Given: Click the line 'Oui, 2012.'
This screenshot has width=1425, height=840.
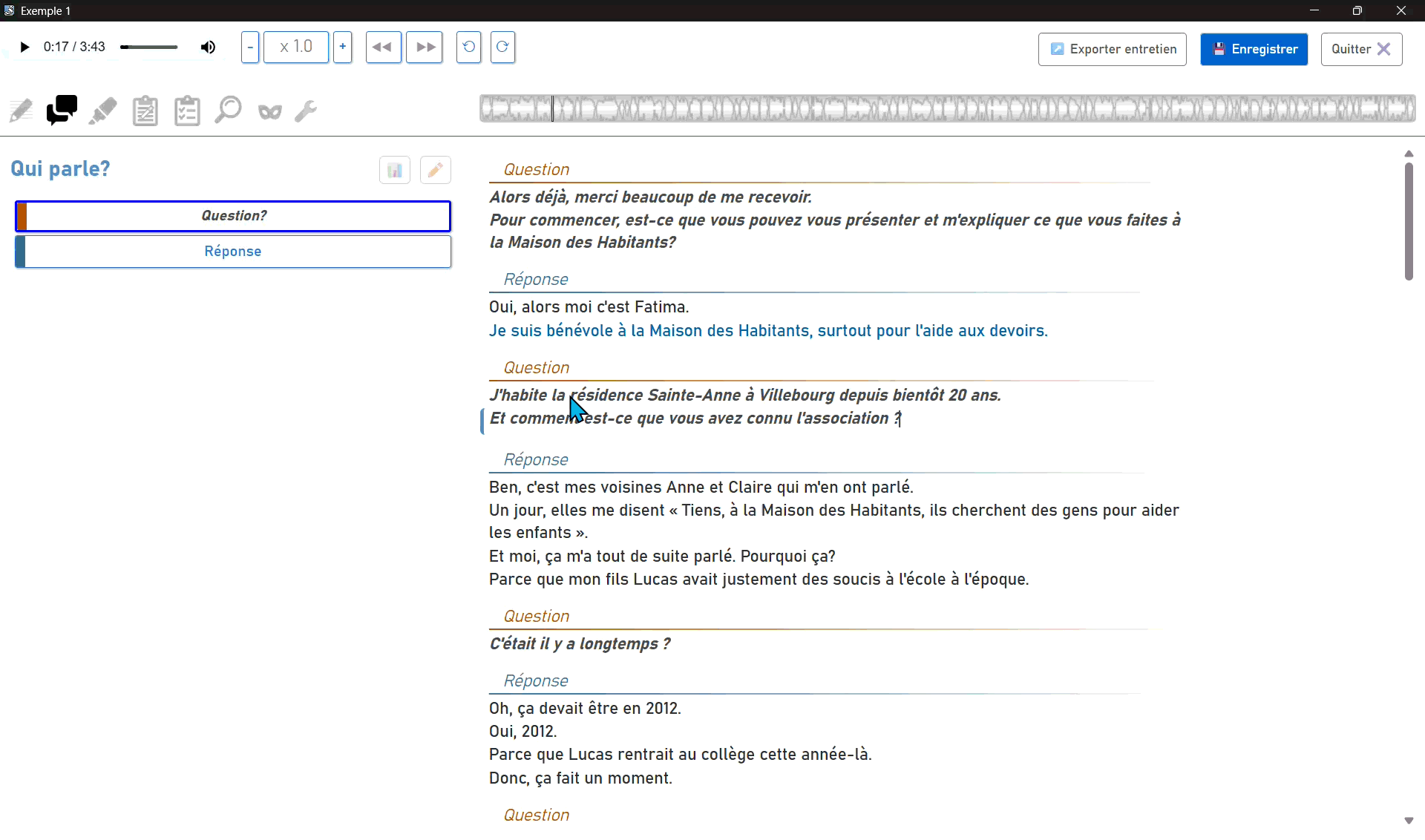Looking at the screenshot, I should pyautogui.click(x=523, y=732).
